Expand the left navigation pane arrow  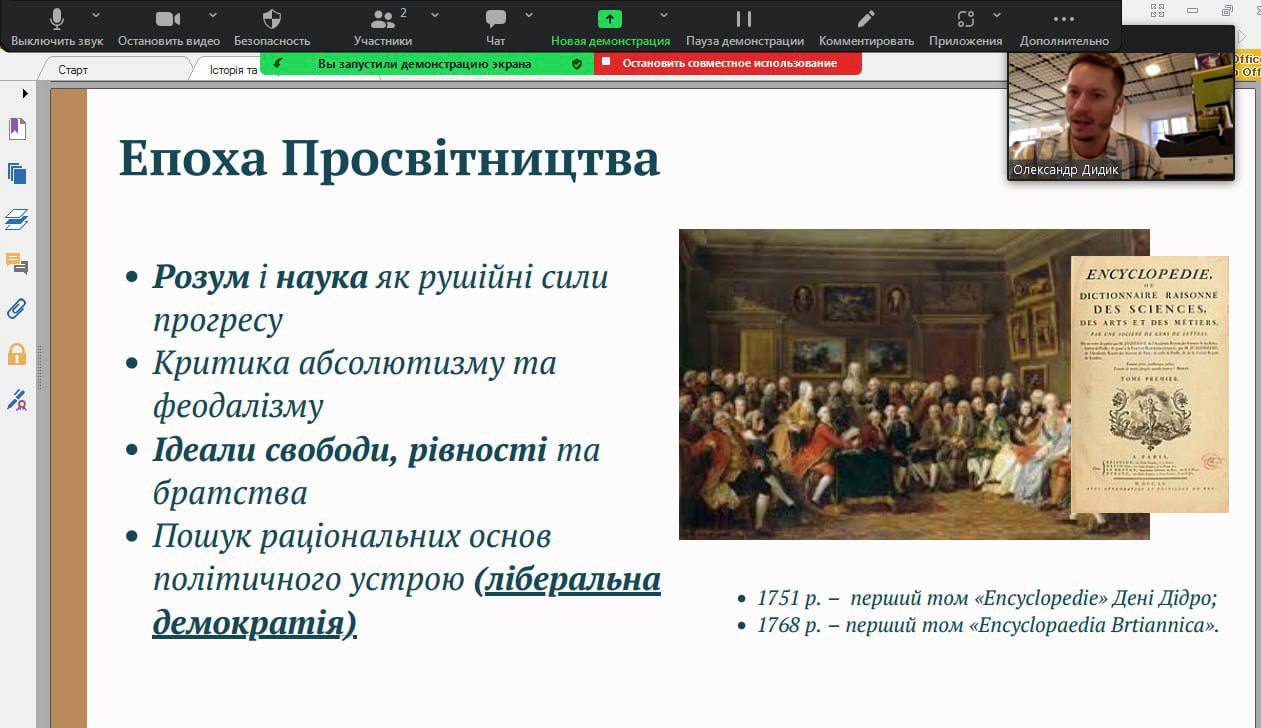point(25,93)
